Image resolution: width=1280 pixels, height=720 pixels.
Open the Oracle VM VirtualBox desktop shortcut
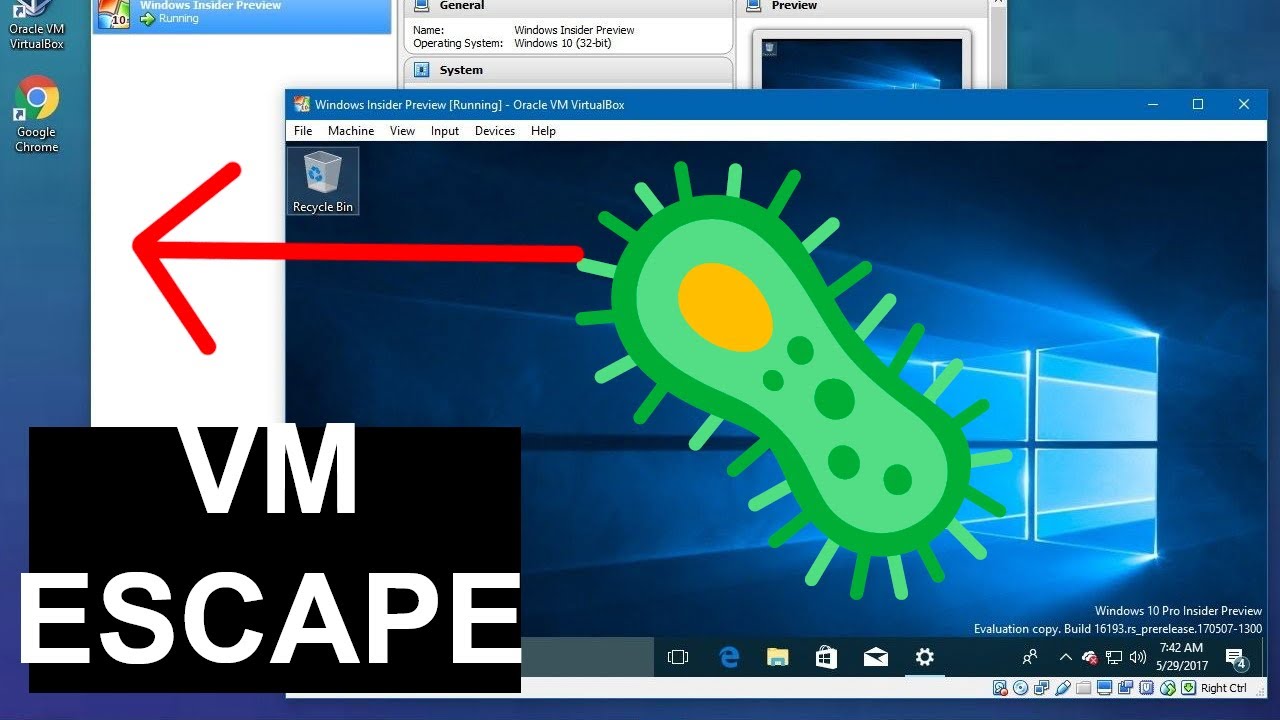(36, 25)
